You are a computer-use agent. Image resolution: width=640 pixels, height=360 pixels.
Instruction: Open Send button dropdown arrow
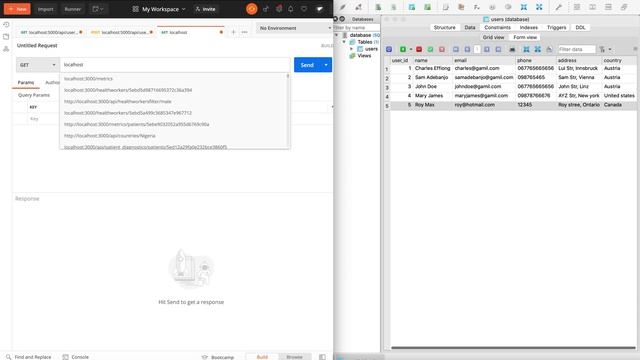326,65
